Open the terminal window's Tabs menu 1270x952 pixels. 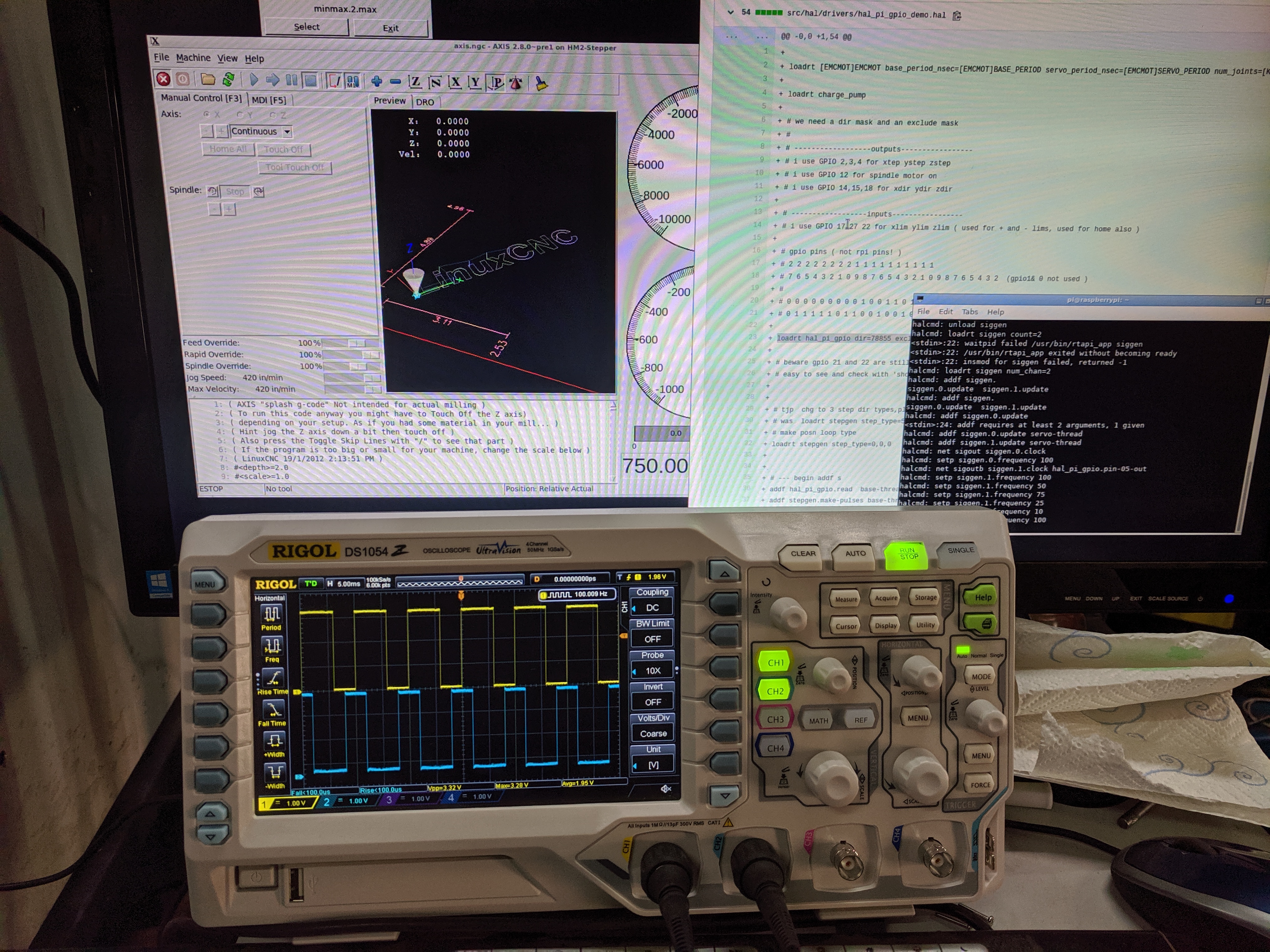pos(970,312)
